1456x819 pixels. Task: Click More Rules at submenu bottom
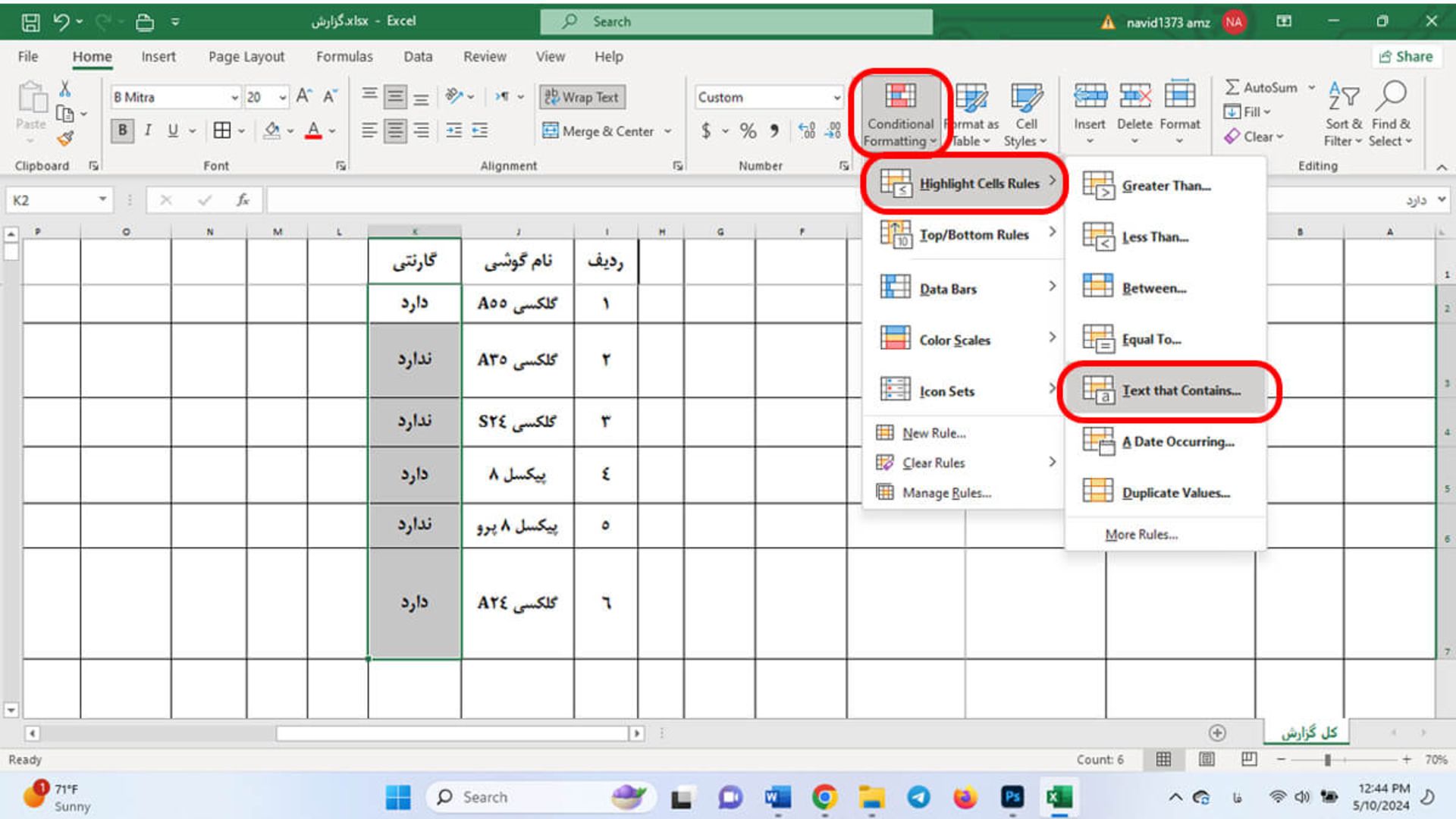[x=1141, y=535]
